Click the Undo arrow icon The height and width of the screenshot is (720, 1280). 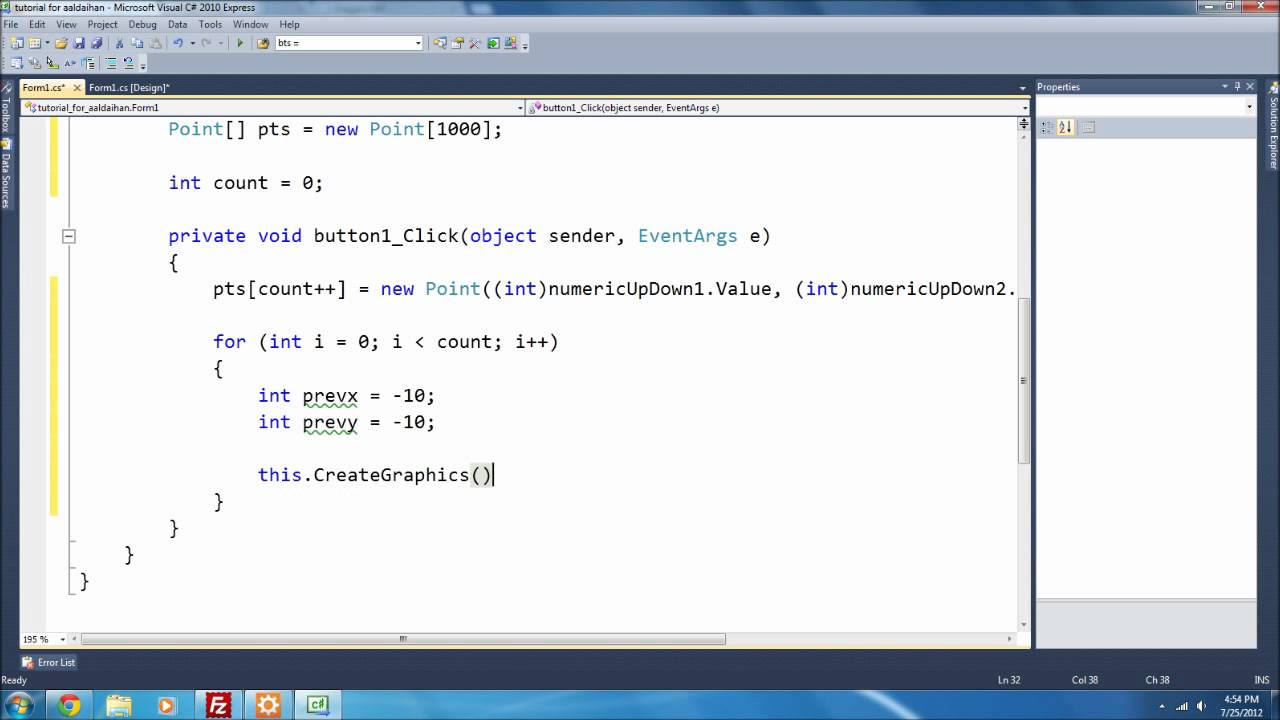point(178,43)
